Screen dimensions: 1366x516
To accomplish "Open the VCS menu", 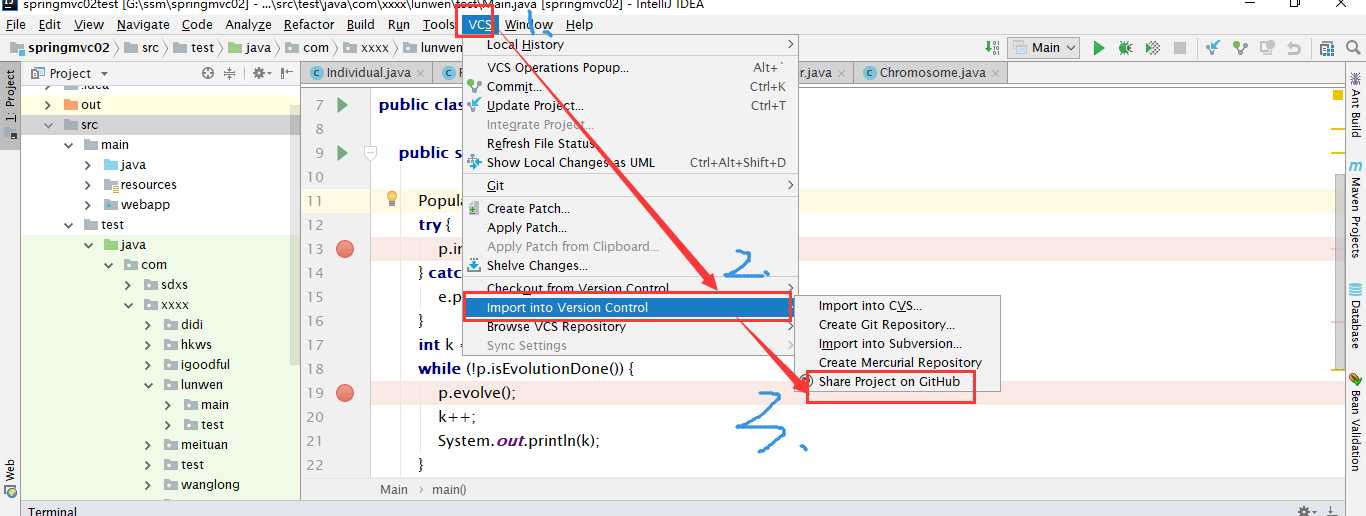I will (x=479, y=24).
